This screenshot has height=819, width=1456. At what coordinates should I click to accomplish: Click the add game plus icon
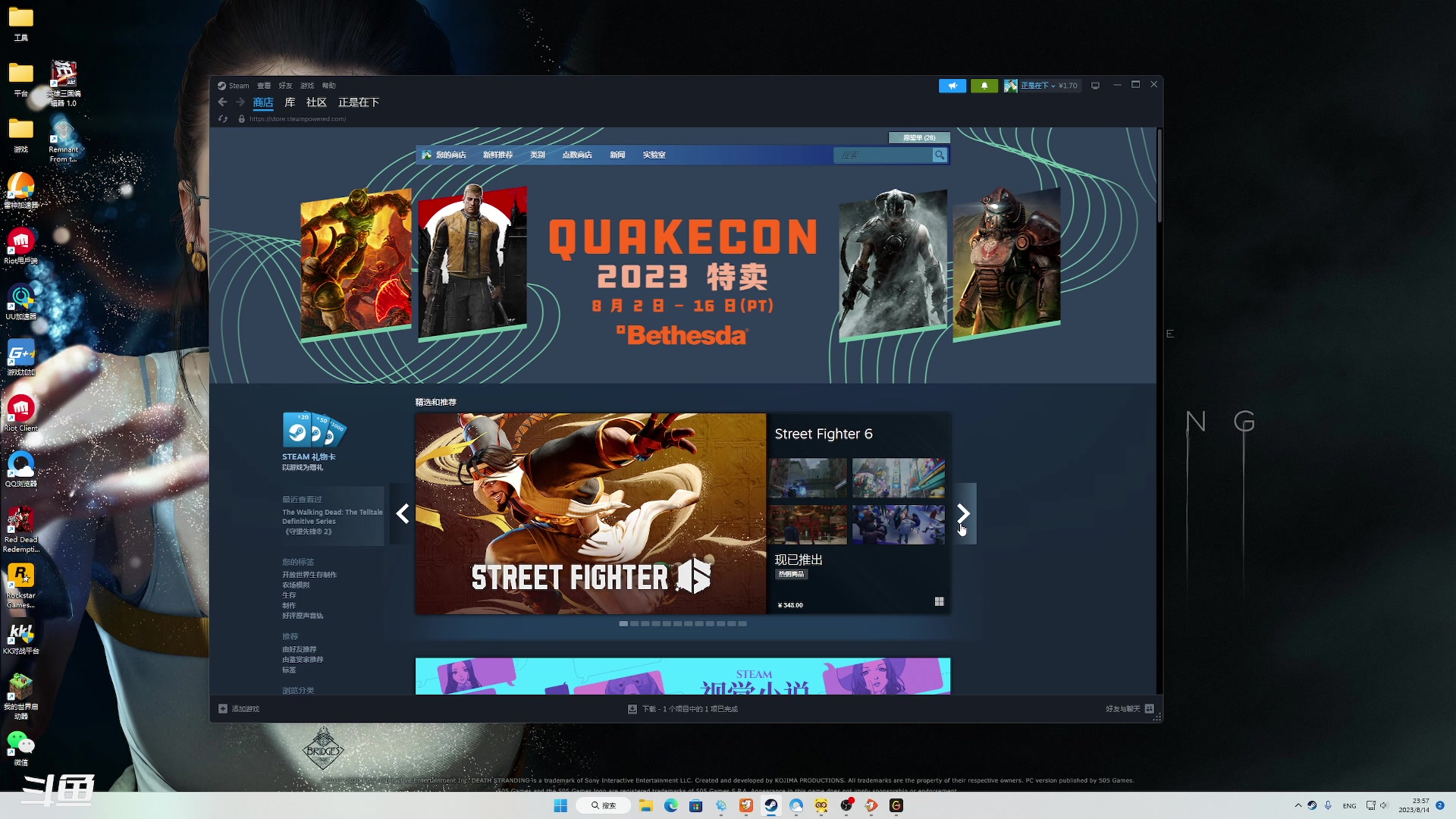click(x=223, y=709)
